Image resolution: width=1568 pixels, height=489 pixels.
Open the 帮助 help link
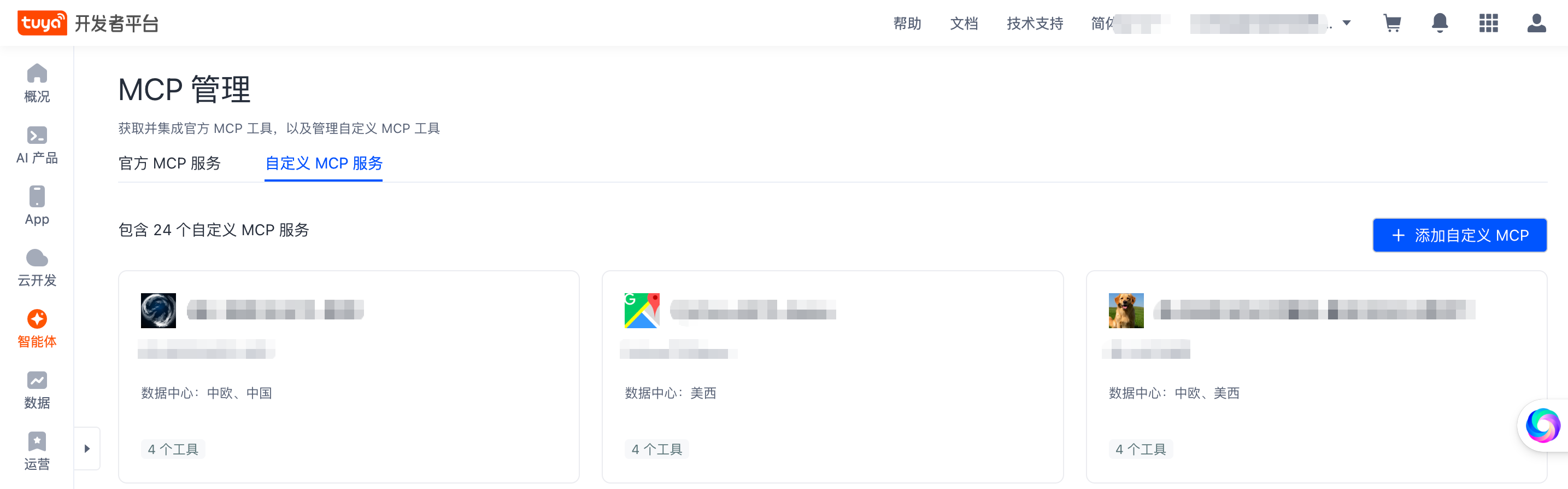click(x=906, y=23)
